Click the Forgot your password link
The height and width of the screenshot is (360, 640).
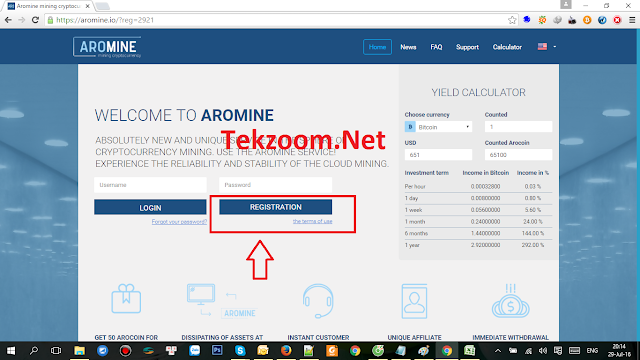pyautogui.click(x=179, y=222)
